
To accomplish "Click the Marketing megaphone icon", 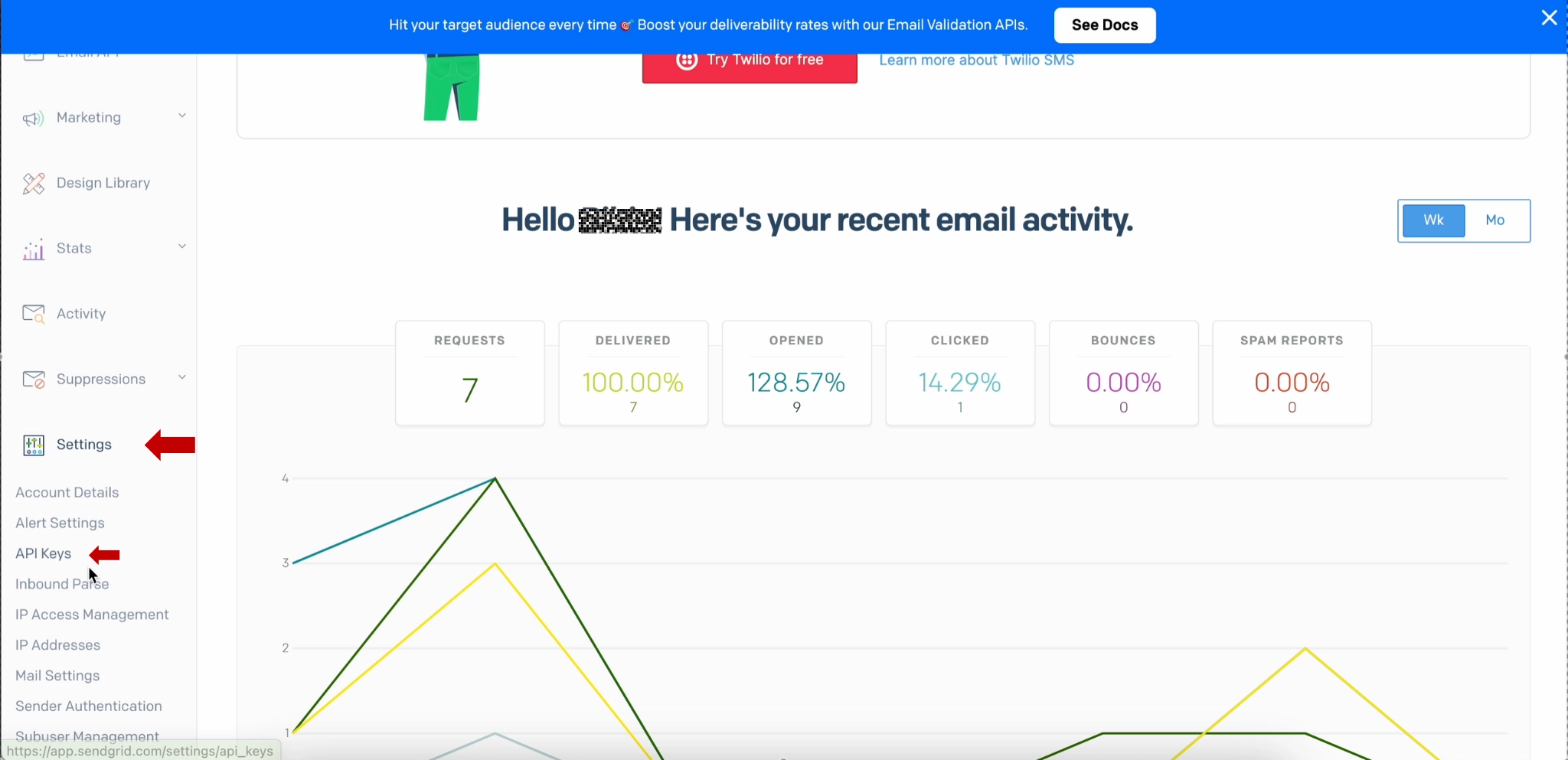I will pos(33,119).
